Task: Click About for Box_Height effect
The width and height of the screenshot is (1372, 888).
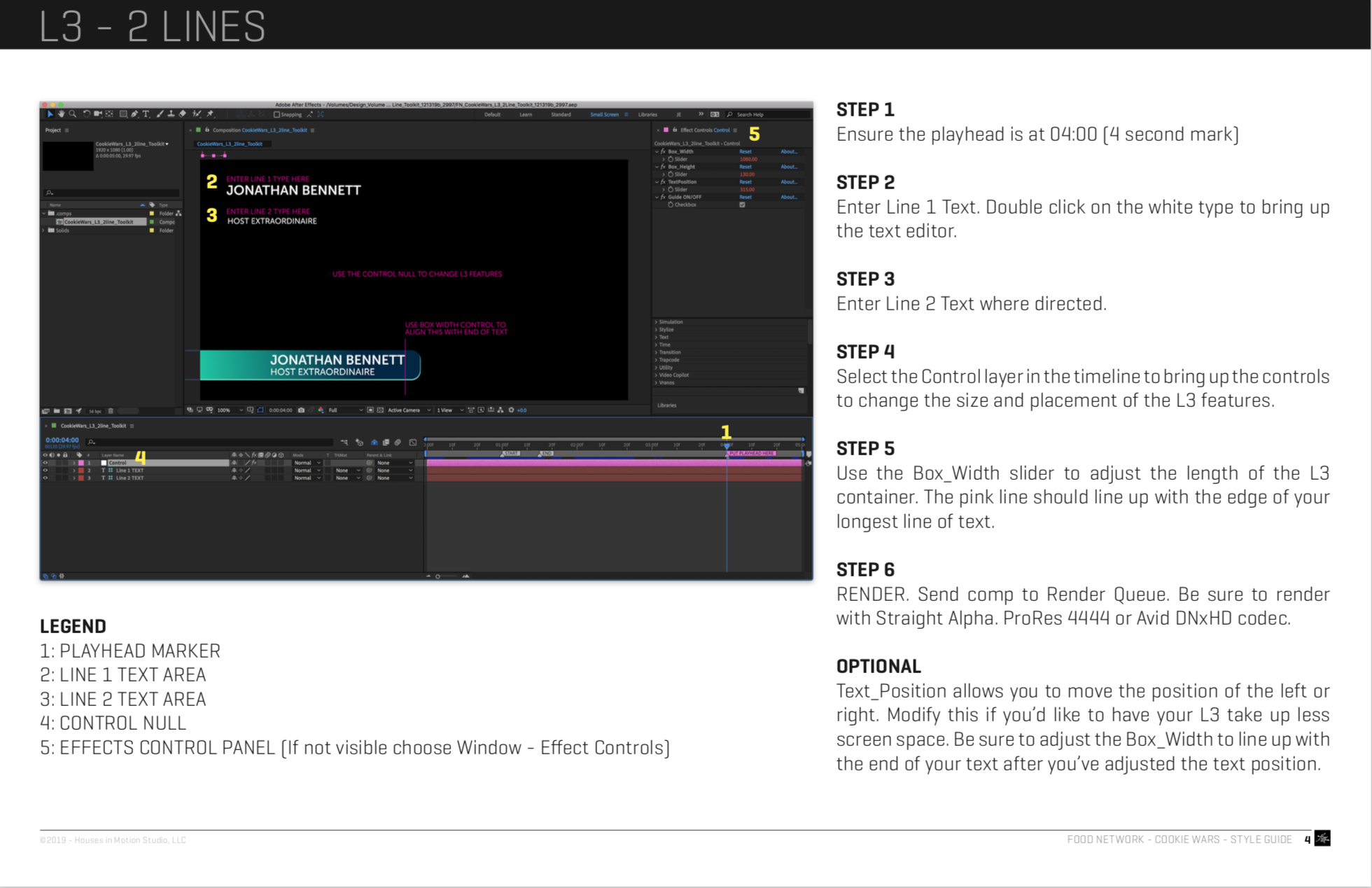Action: click(x=789, y=167)
